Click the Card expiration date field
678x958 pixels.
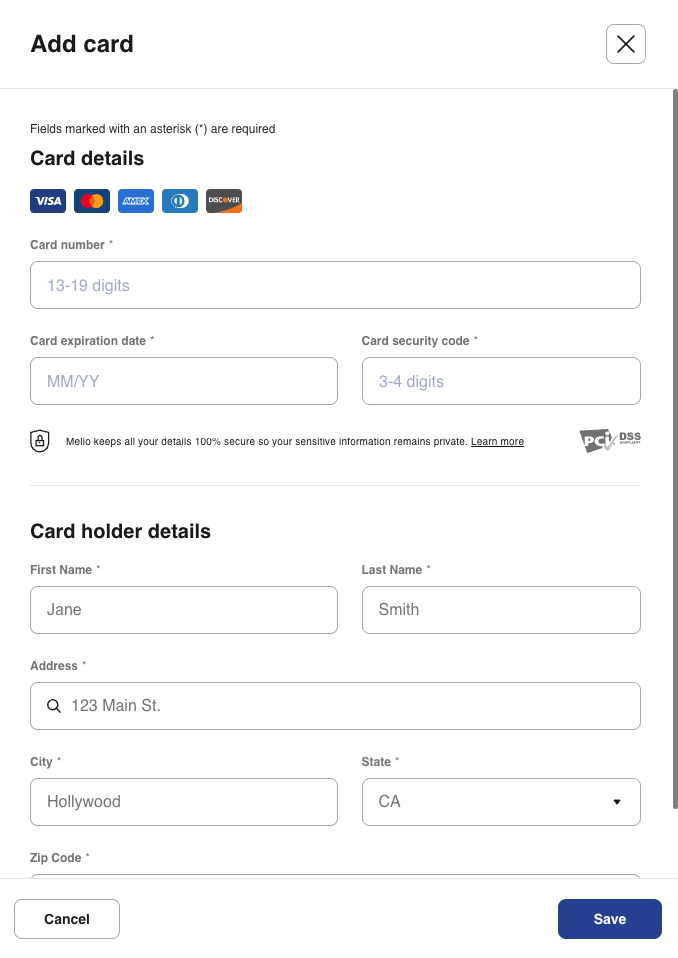coord(184,381)
